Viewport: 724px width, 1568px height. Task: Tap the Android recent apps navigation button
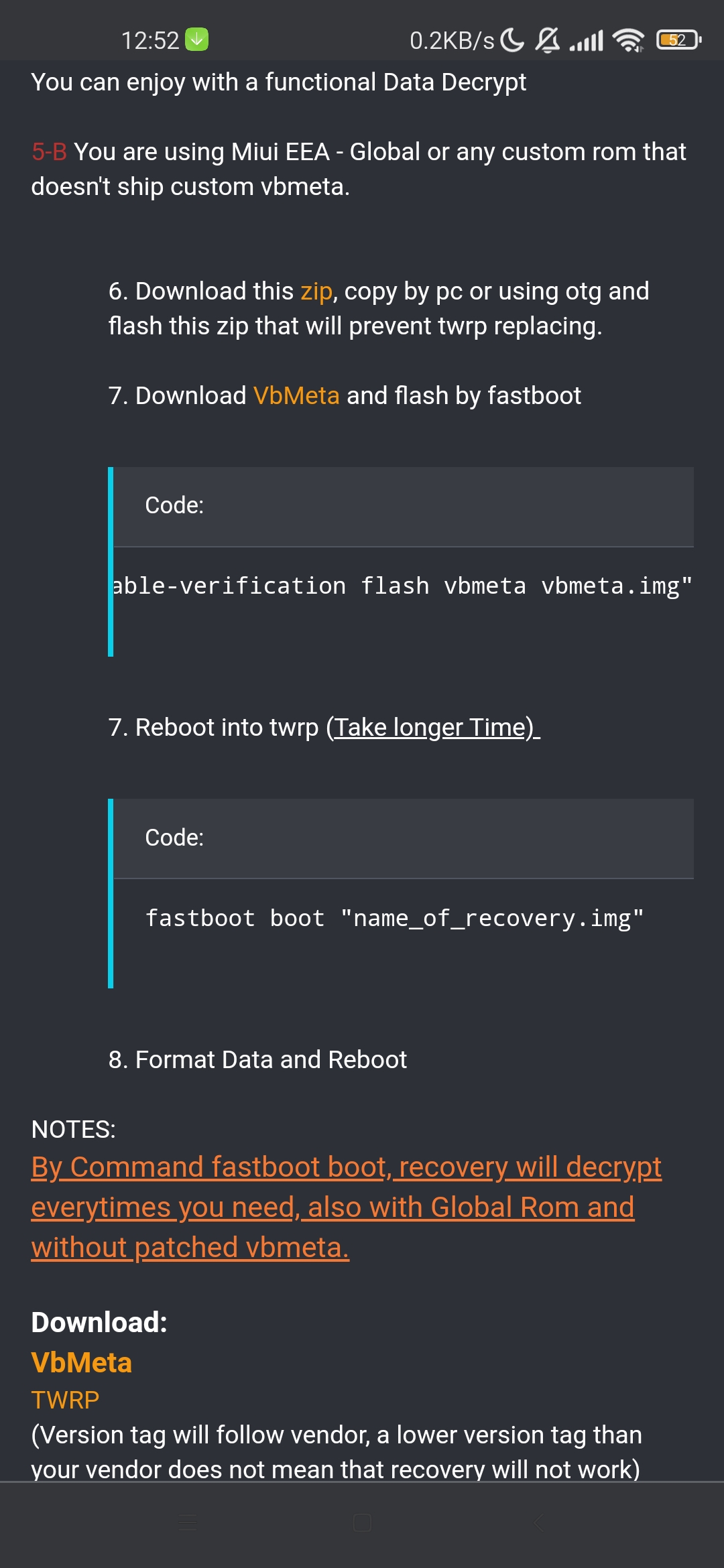(x=188, y=1522)
